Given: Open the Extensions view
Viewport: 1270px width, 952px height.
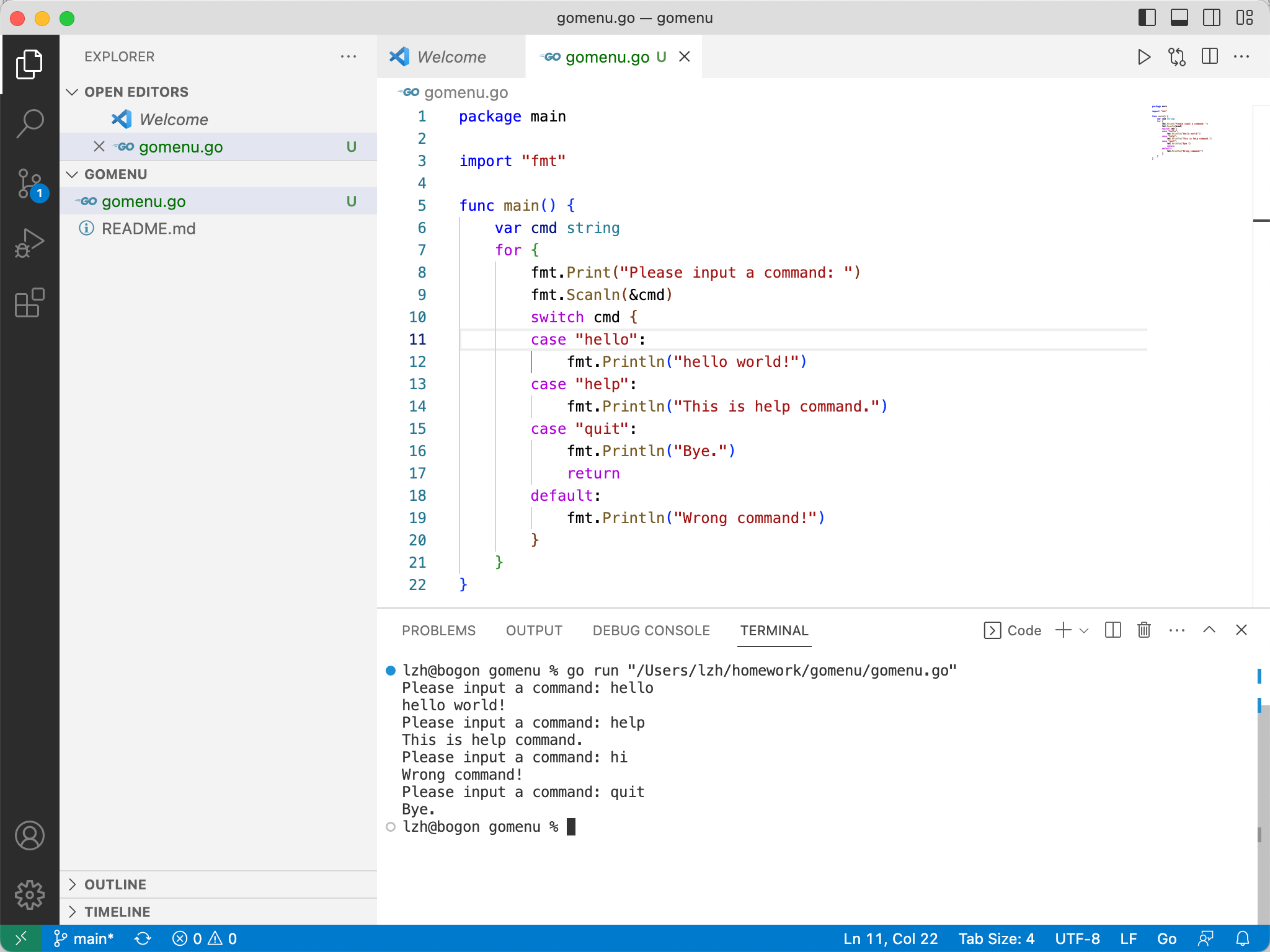Looking at the screenshot, I should [29, 303].
